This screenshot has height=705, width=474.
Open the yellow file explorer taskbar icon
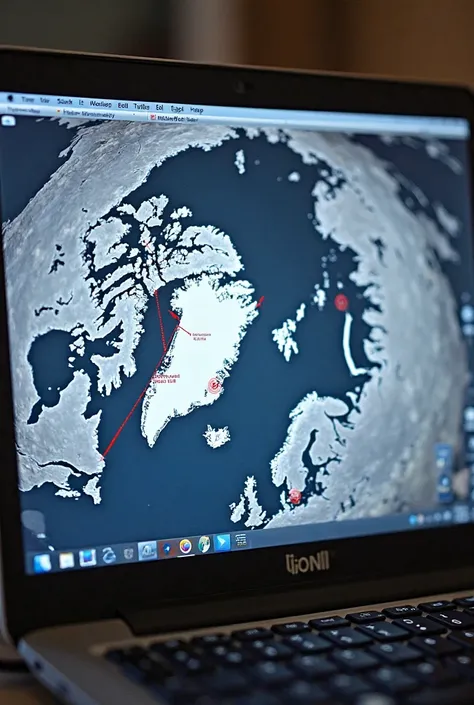tap(66, 560)
